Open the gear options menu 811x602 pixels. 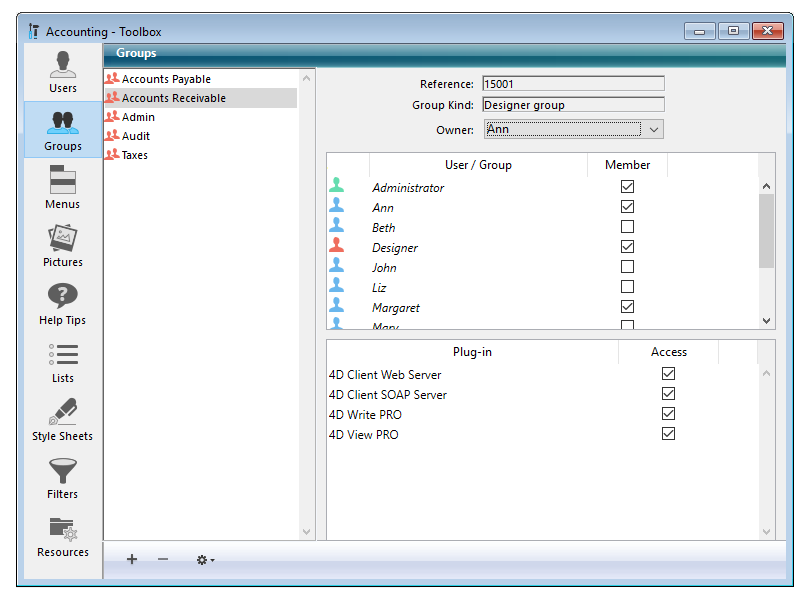pos(205,560)
